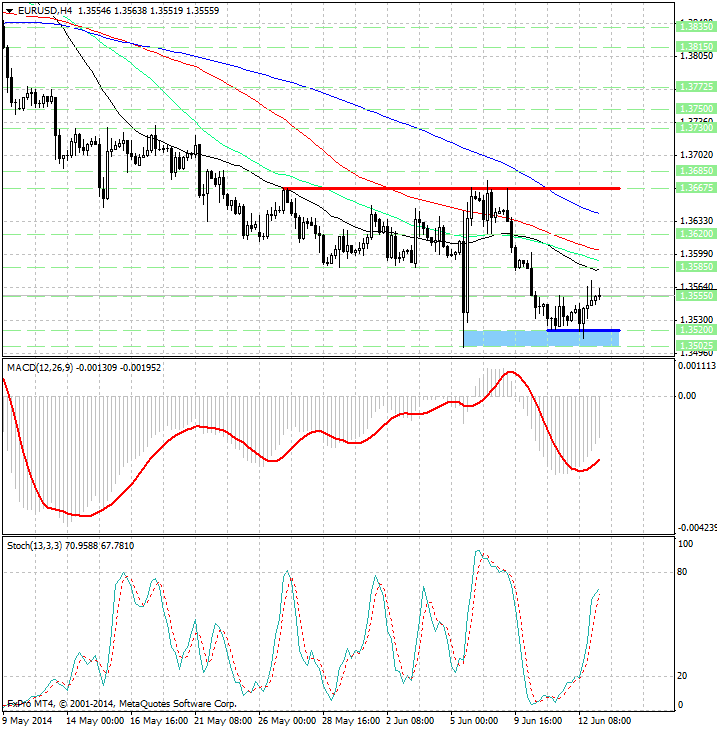Image resolution: width=717 pixels, height=729 pixels.
Task: Select the short blue support line
Action: pyautogui.click(x=583, y=330)
